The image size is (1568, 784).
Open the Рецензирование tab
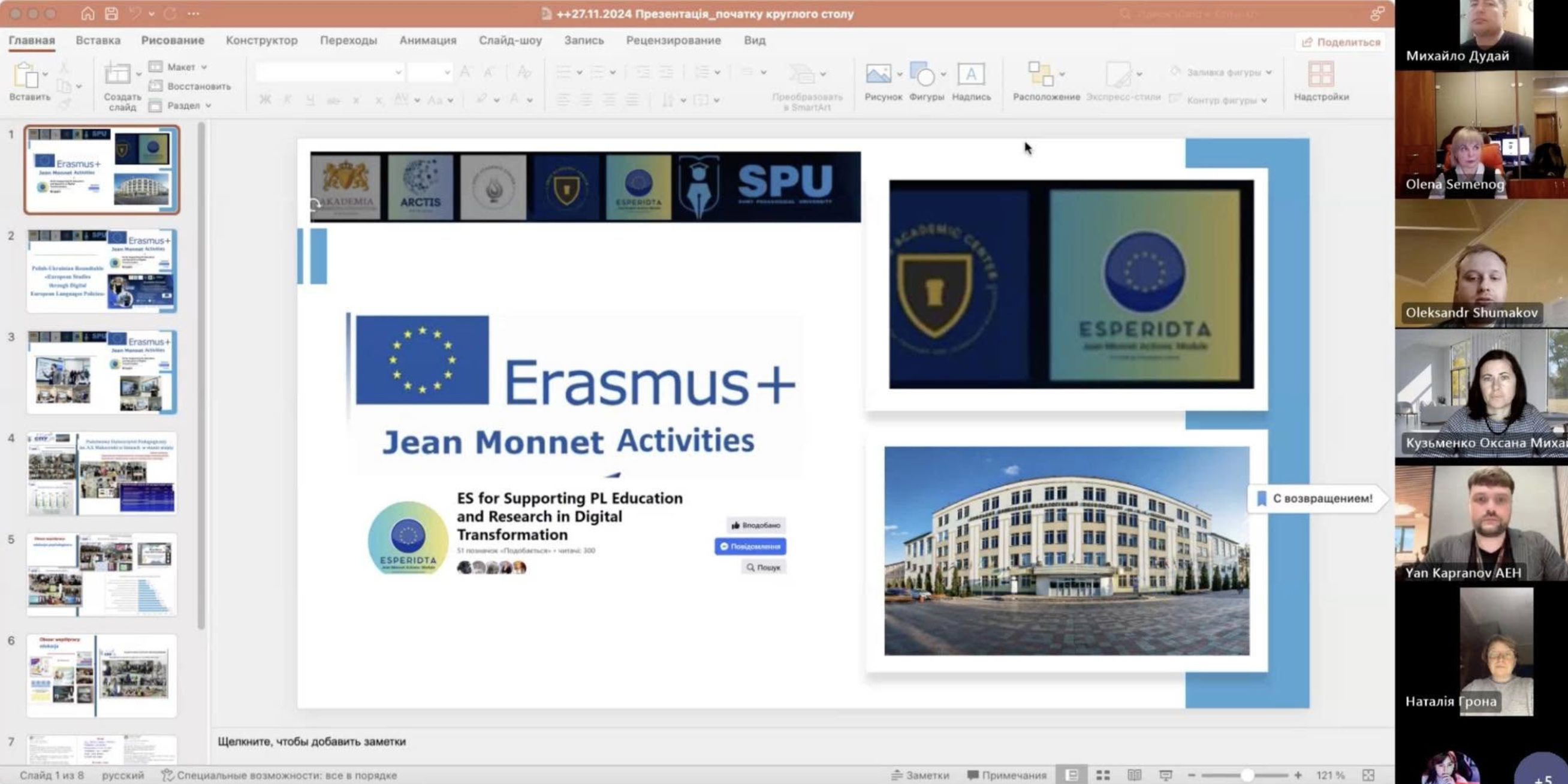673,40
